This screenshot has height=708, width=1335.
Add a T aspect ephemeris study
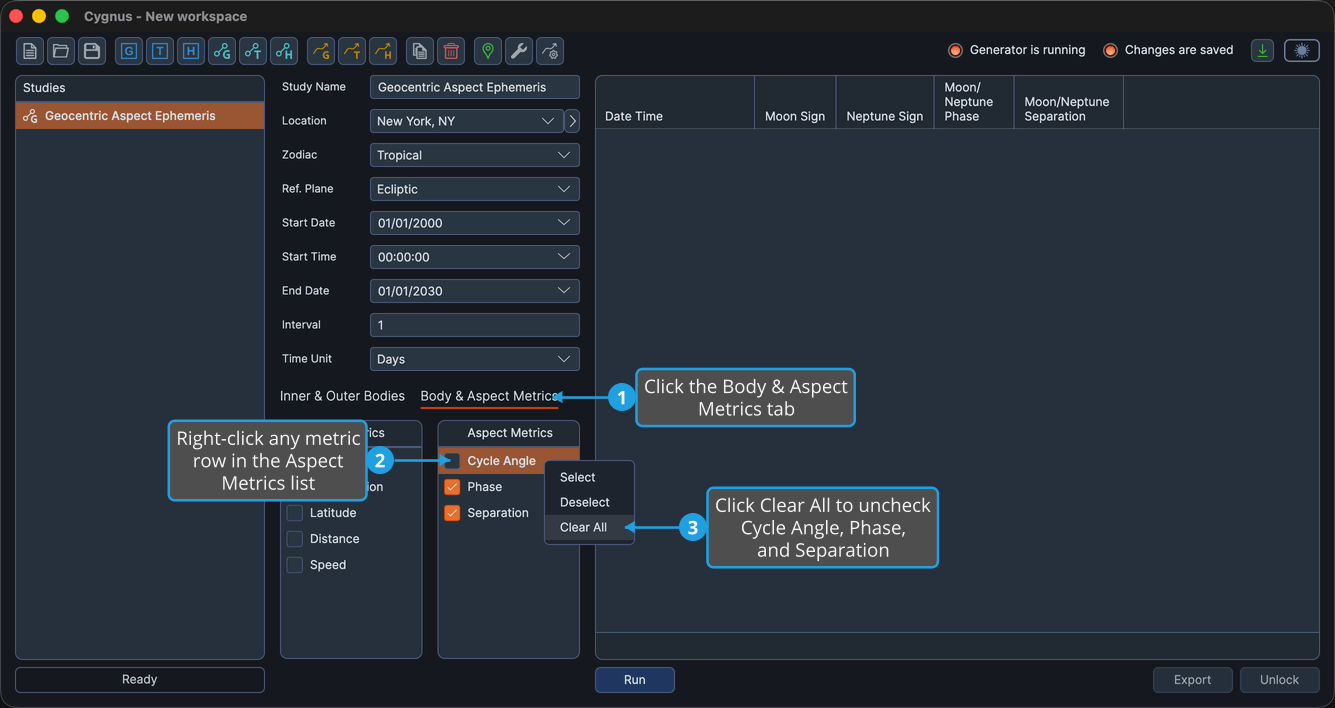[253, 50]
